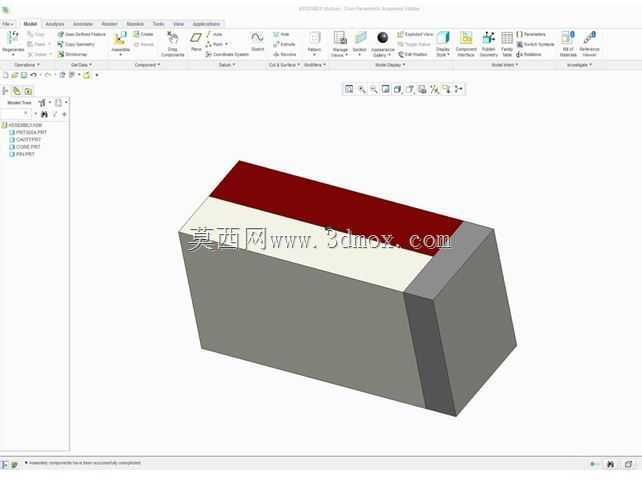Viewport: 642px width, 481px height.
Task: Expand the Model Display group dropdown
Action: click(x=390, y=65)
